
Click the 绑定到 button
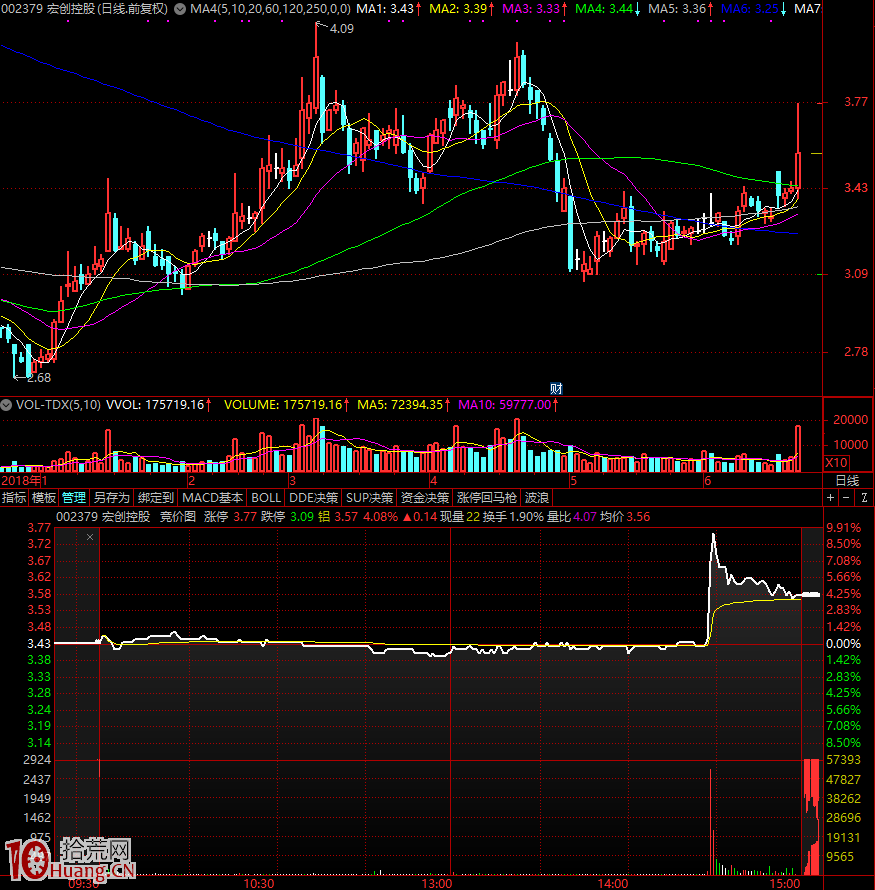tap(155, 498)
